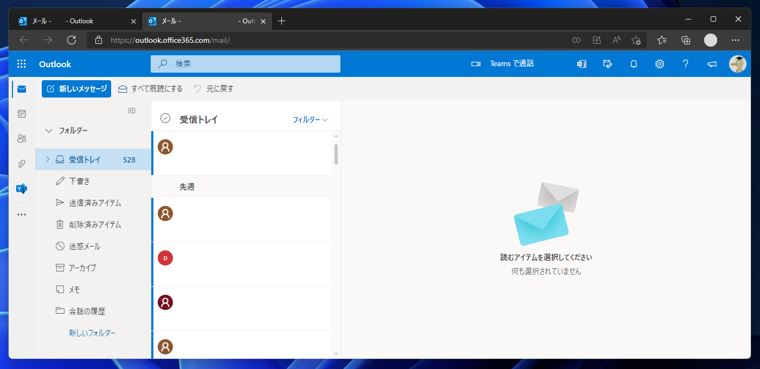Toggle select-all circle beside Inbox heading
The height and width of the screenshot is (369, 760).
click(x=165, y=118)
